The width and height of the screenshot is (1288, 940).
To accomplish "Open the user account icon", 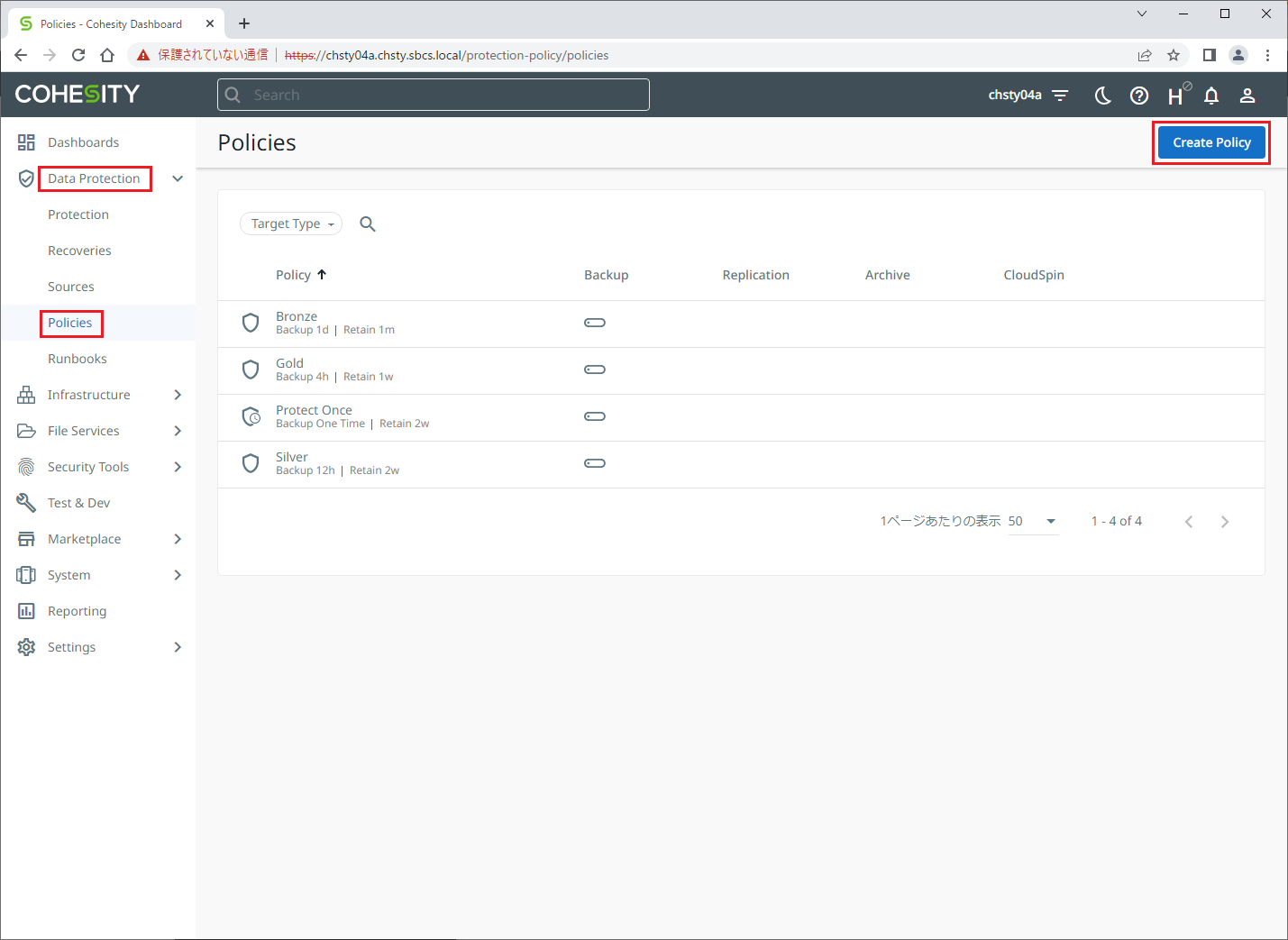I will pyautogui.click(x=1247, y=96).
